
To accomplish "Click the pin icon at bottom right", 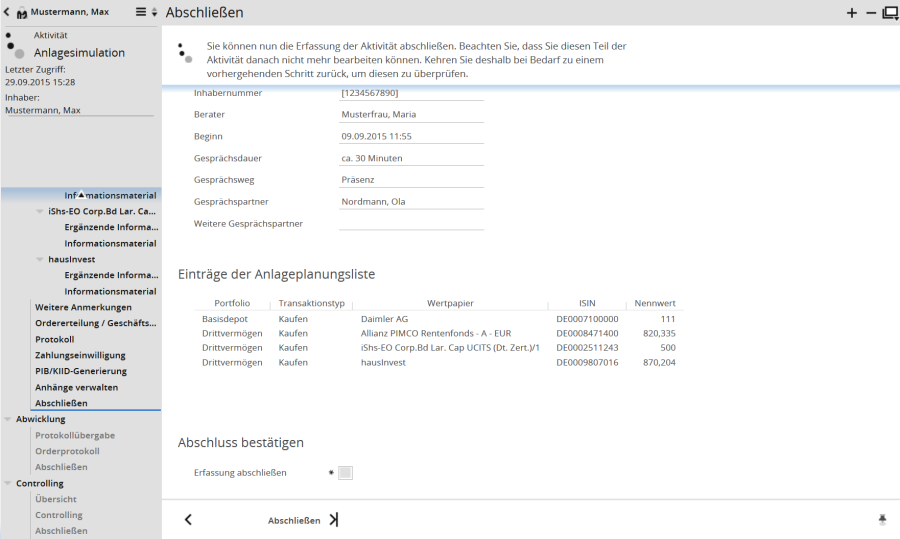I will (882, 519).
